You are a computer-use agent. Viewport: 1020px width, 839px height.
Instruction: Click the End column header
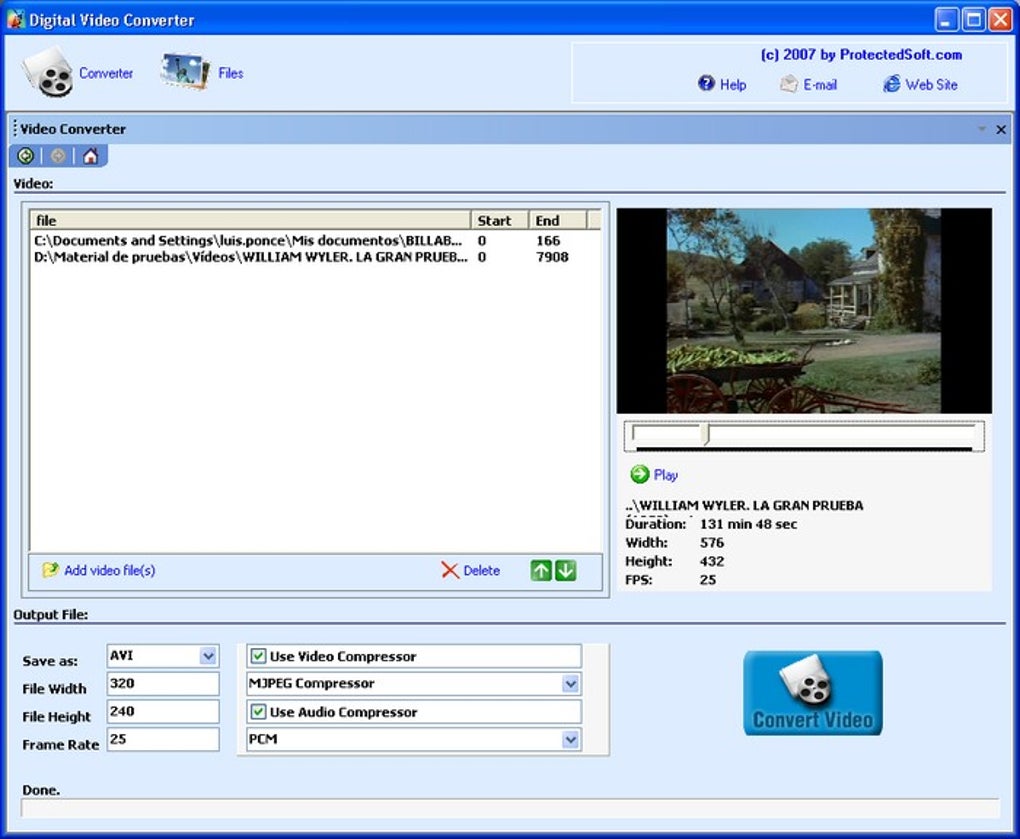coord(558,220)
